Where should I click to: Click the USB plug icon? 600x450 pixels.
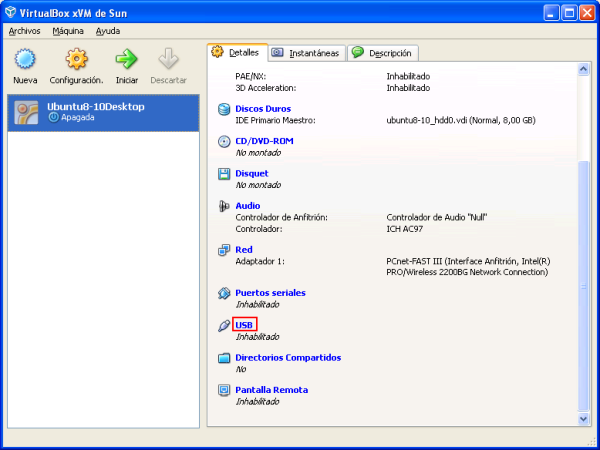pyautogui.click(x=224, y=325)
